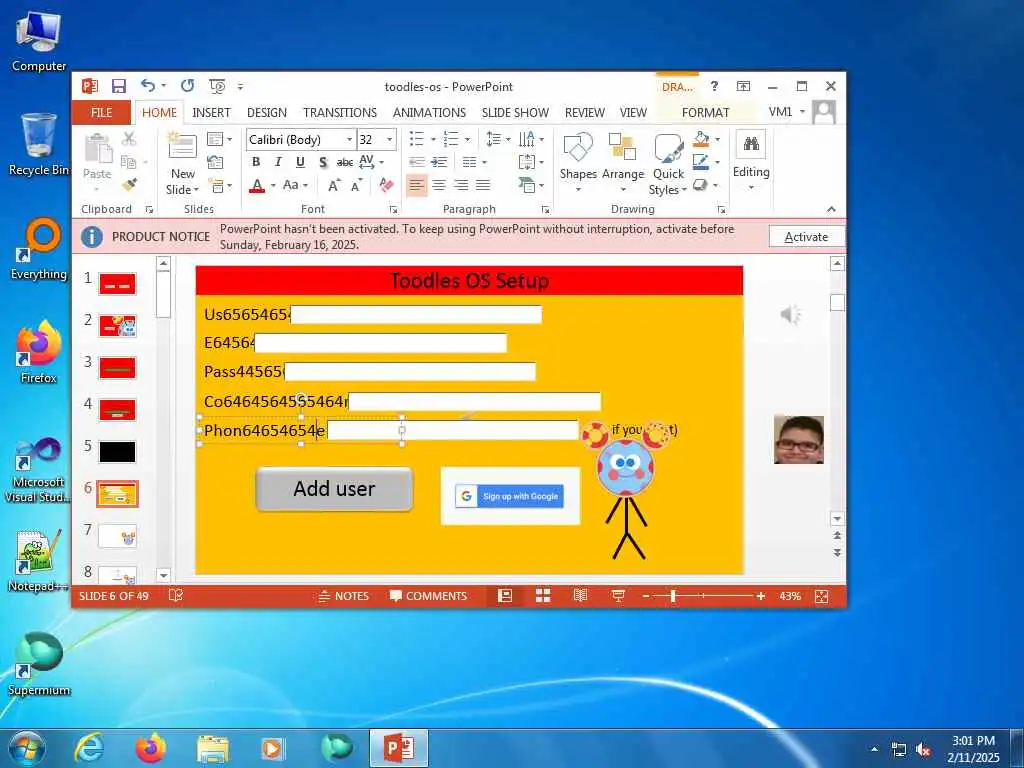Viewport: 1024px width, 768px height.
Task: Switch to the DESIGN tab
Action: (x=266, y=112)
